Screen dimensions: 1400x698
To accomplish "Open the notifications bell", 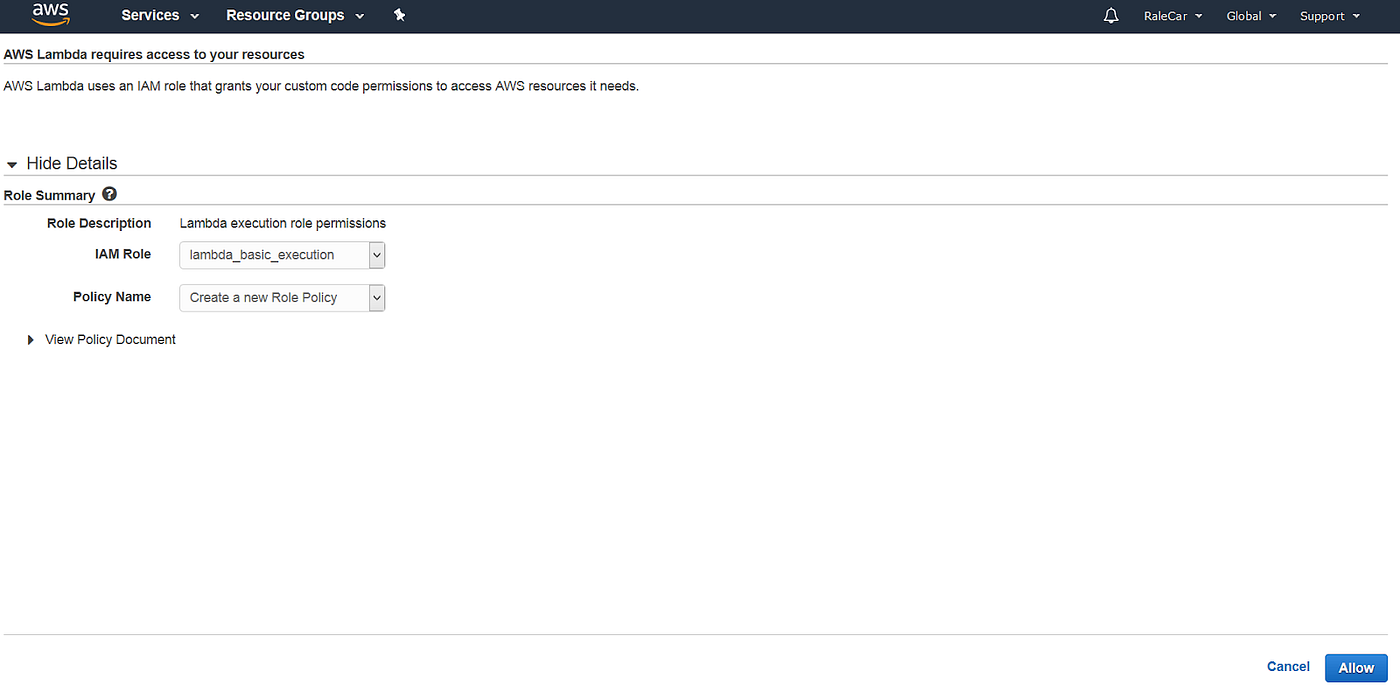I will point(1111,16).
